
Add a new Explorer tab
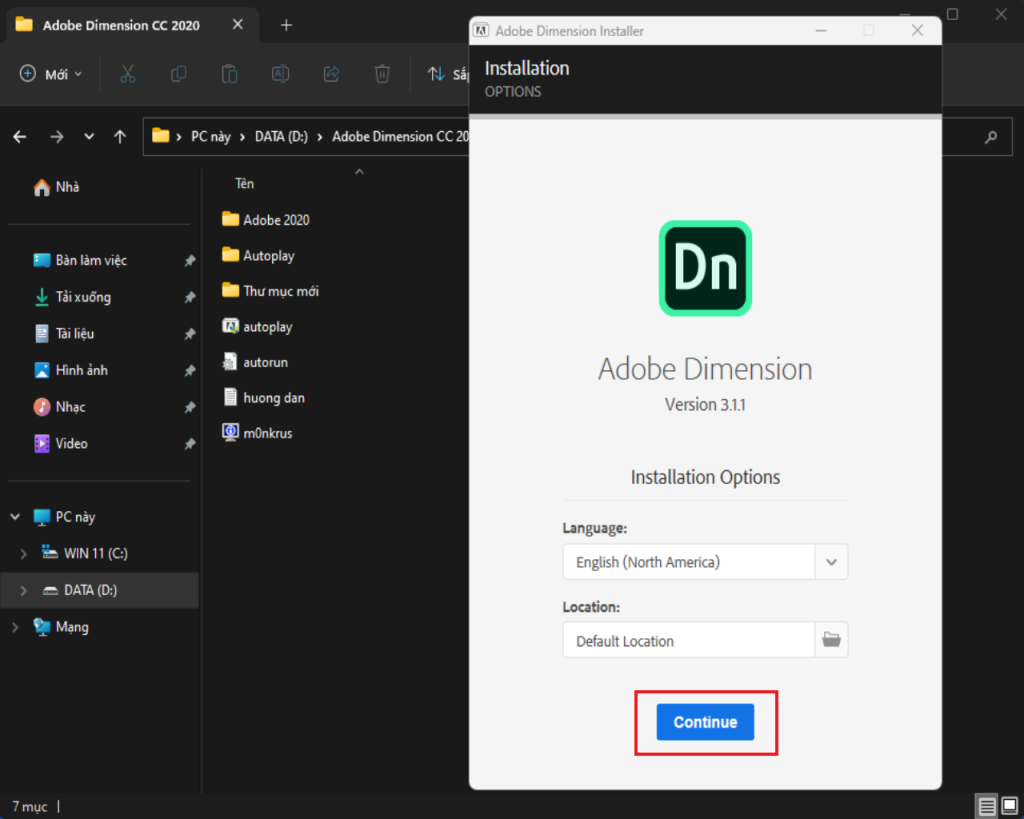click(286, 25)
